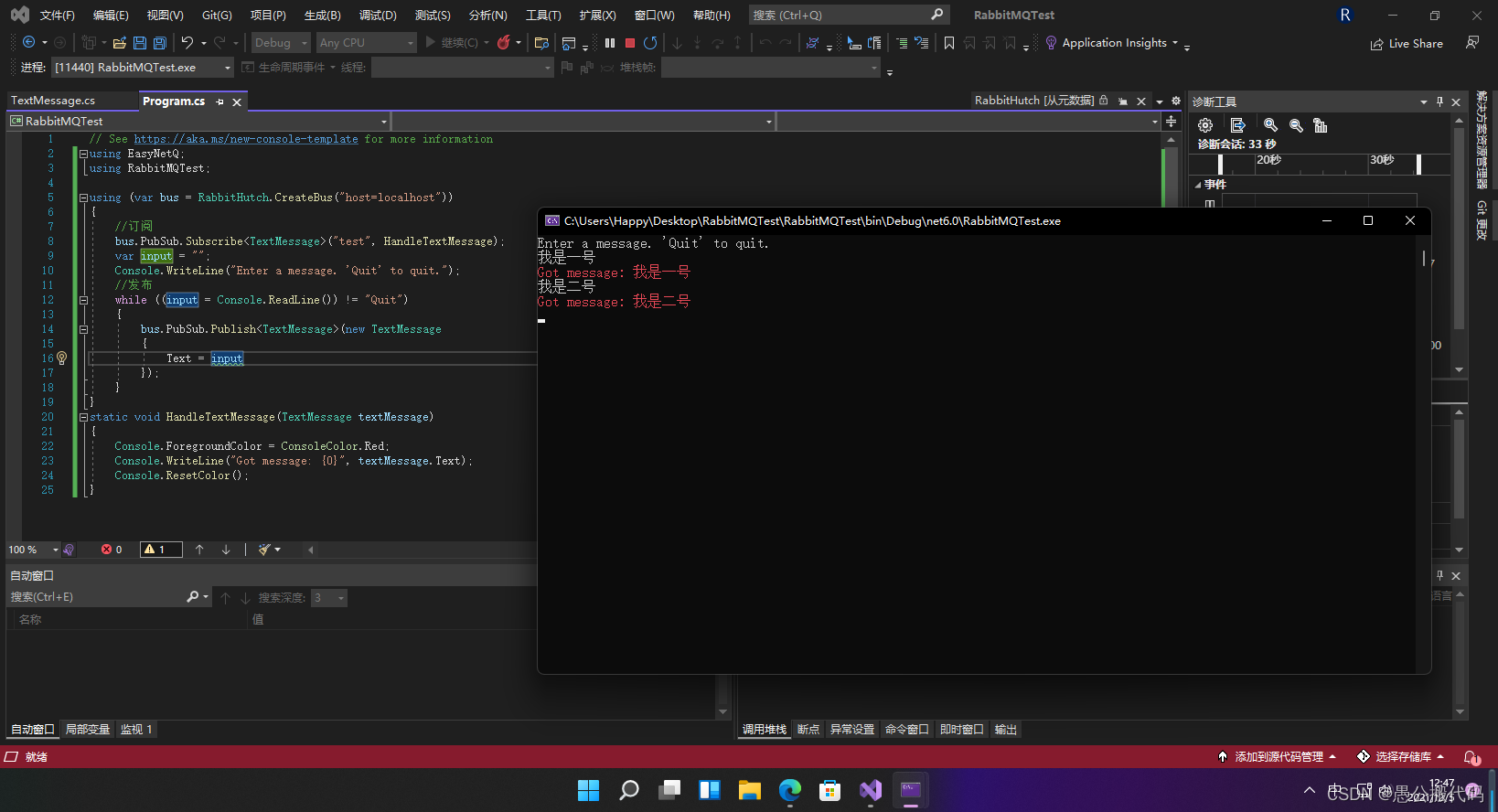Click the error count indicator showing 0
Viewport: 1498px width, 812px height.
click(112, 550)
